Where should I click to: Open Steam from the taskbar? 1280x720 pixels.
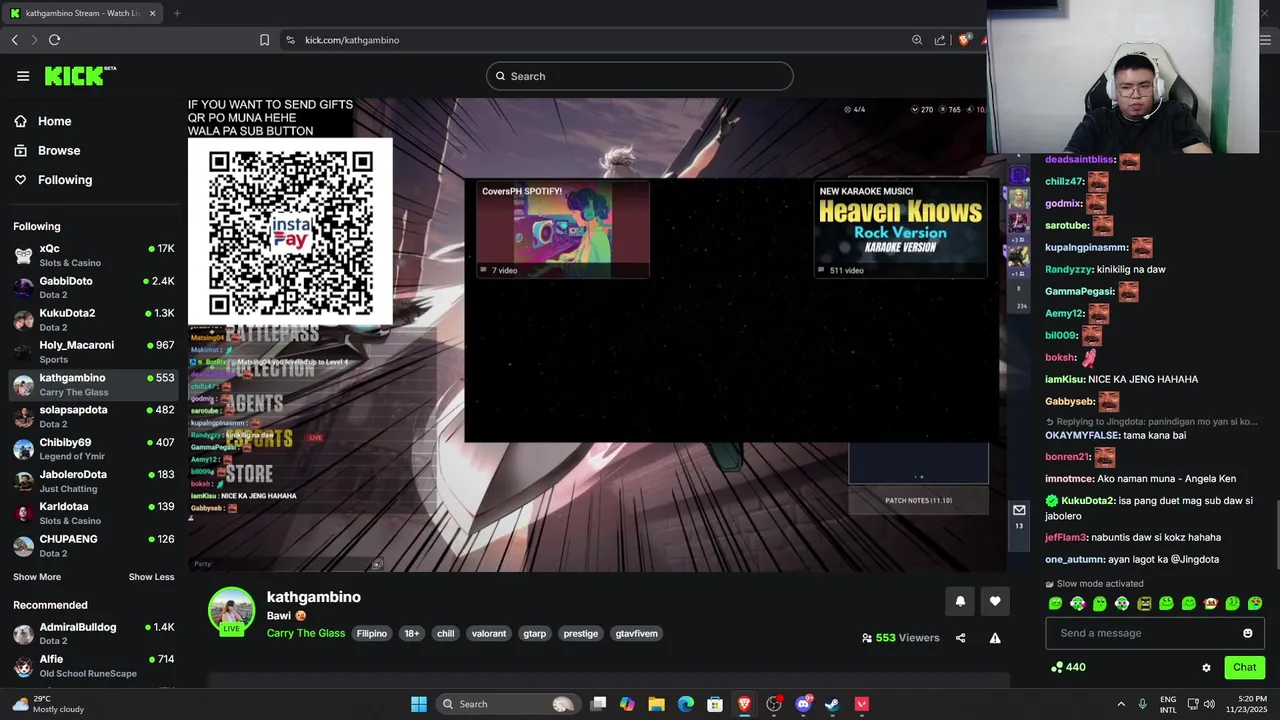point(832,704)
